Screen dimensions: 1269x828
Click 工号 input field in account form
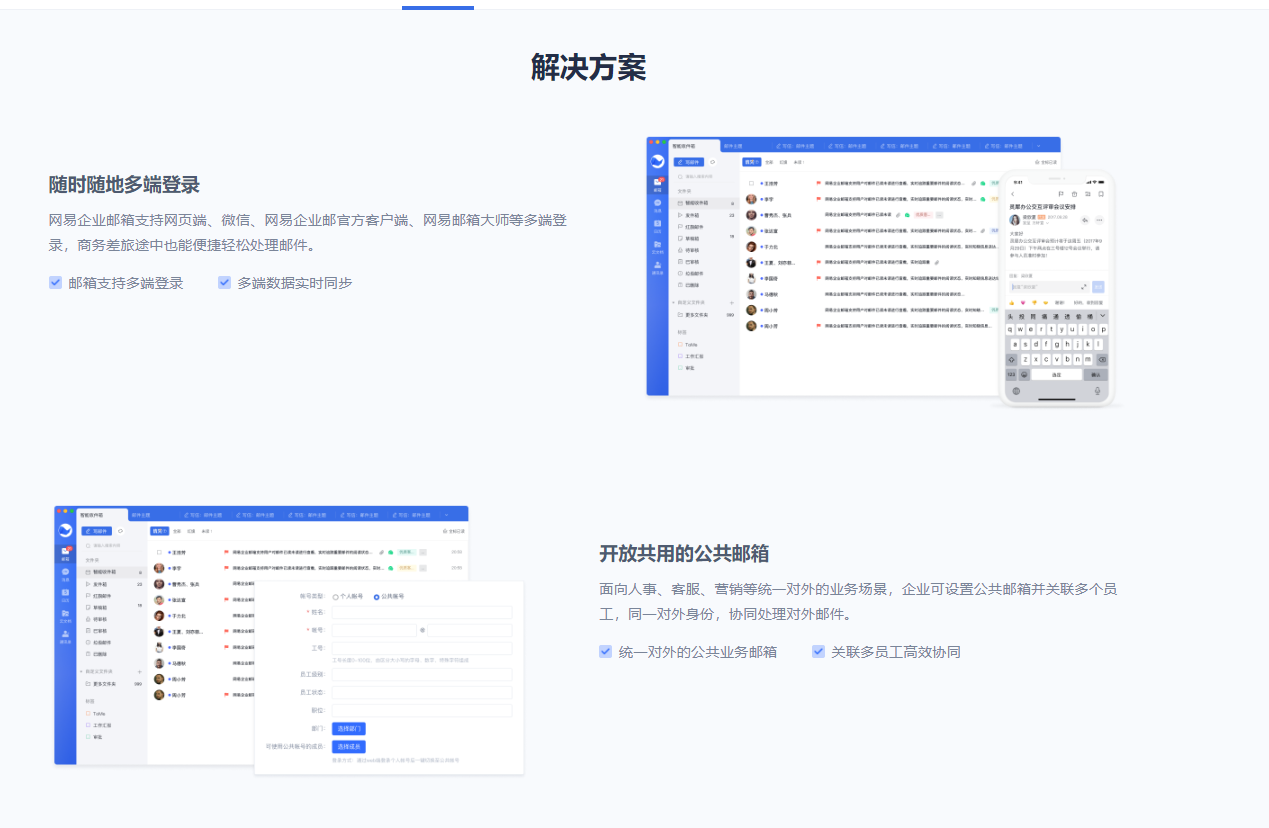pyautogui.click(x=422, y=648)
